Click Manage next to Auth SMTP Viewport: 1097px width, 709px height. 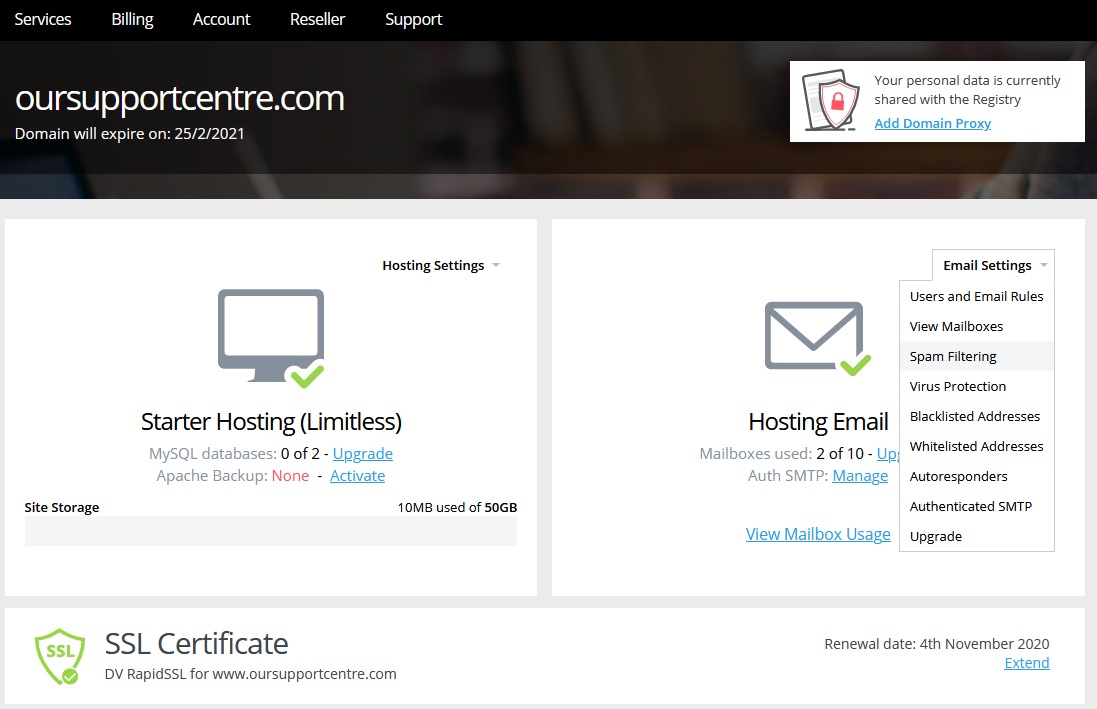pyautogui.click(x=860, y=475)
